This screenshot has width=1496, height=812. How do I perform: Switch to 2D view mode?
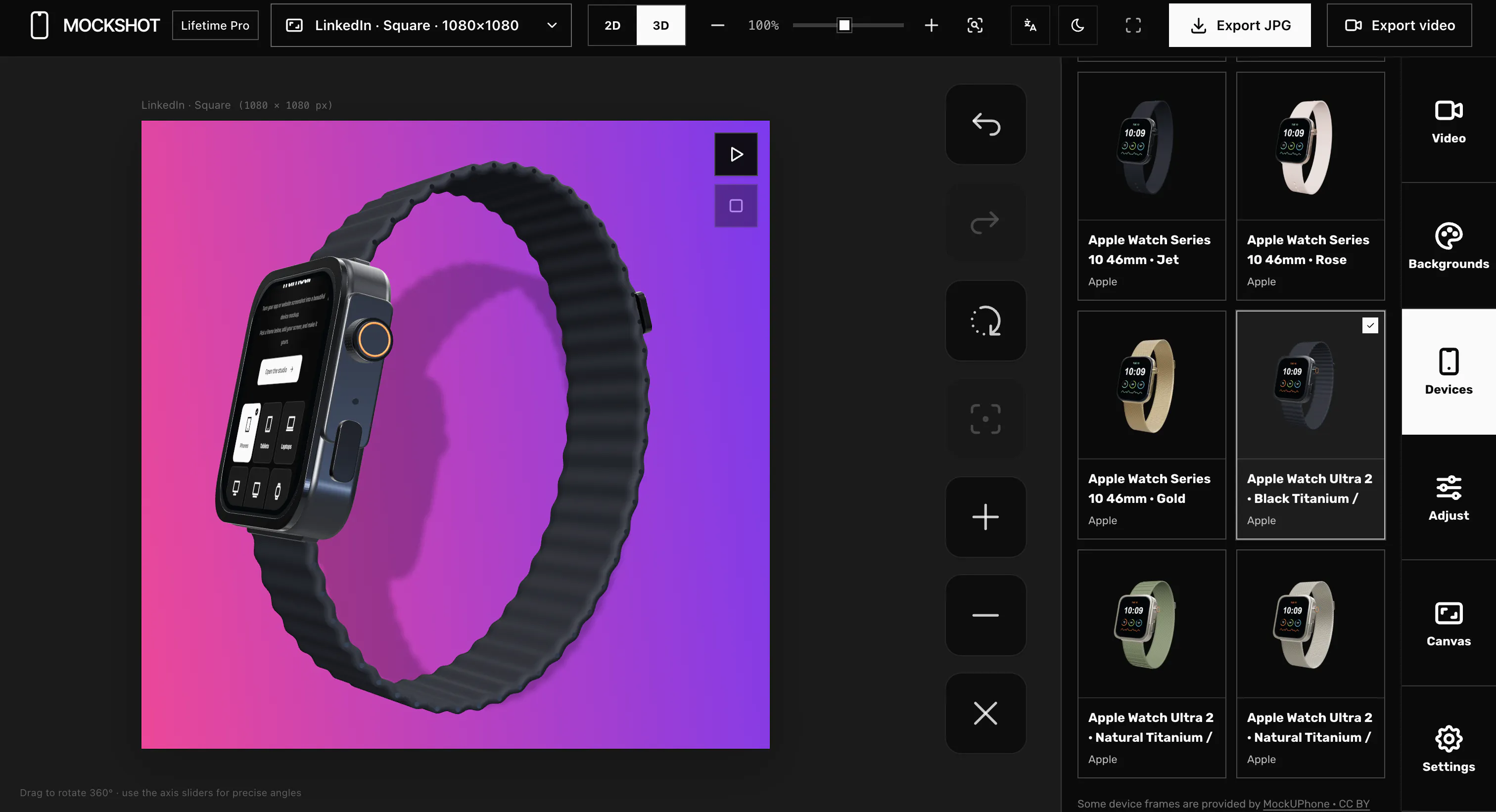(612, 25)
